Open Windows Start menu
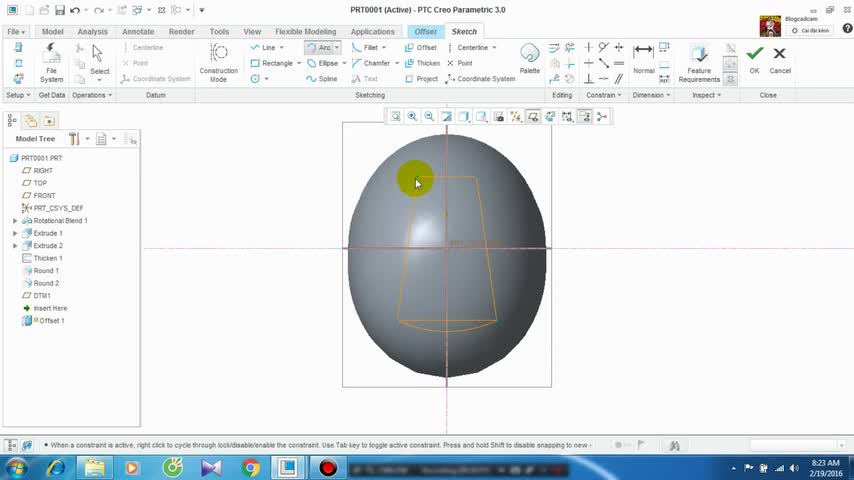Viewport: 854px width, 480px height. click(16, 467)
